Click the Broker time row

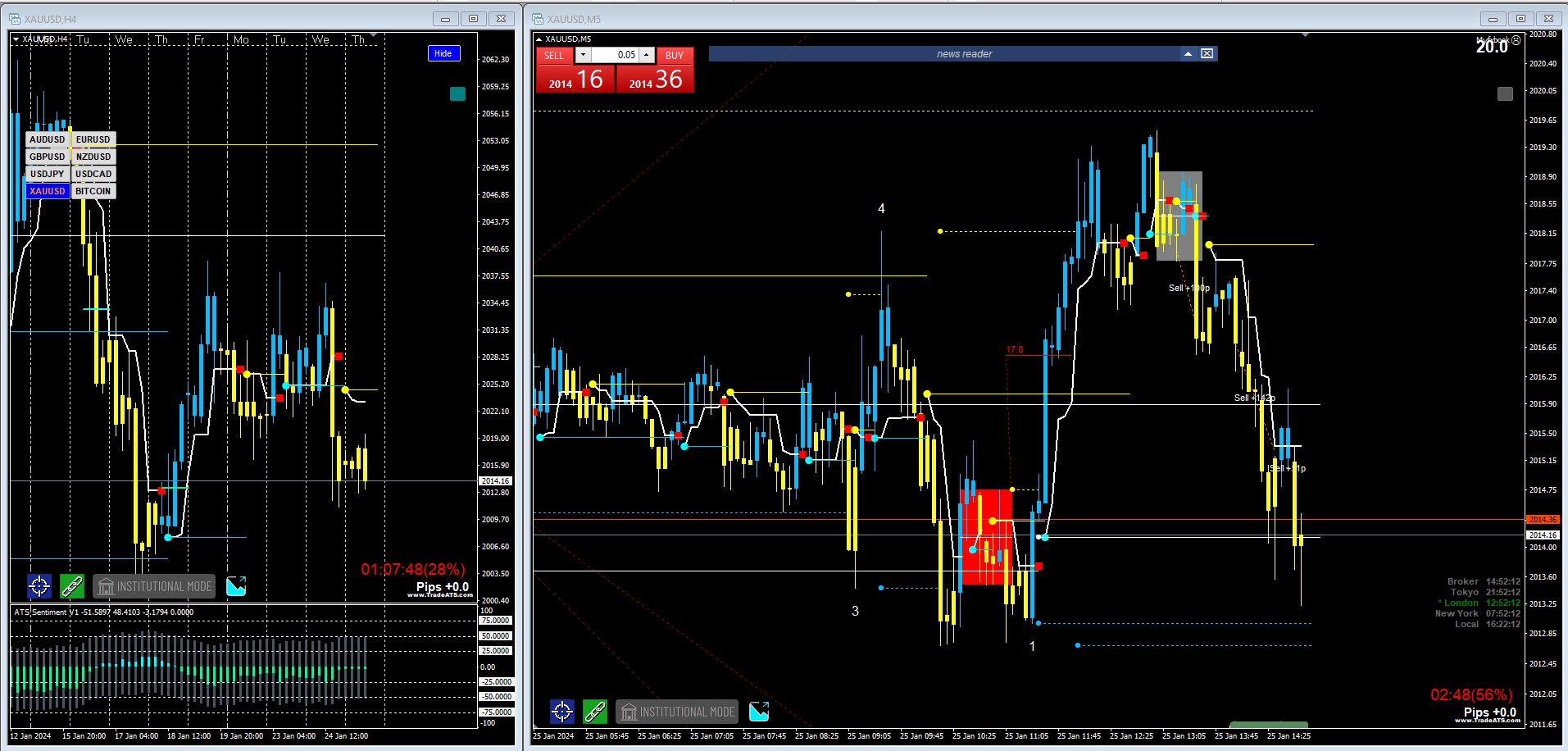point(1484,581)
